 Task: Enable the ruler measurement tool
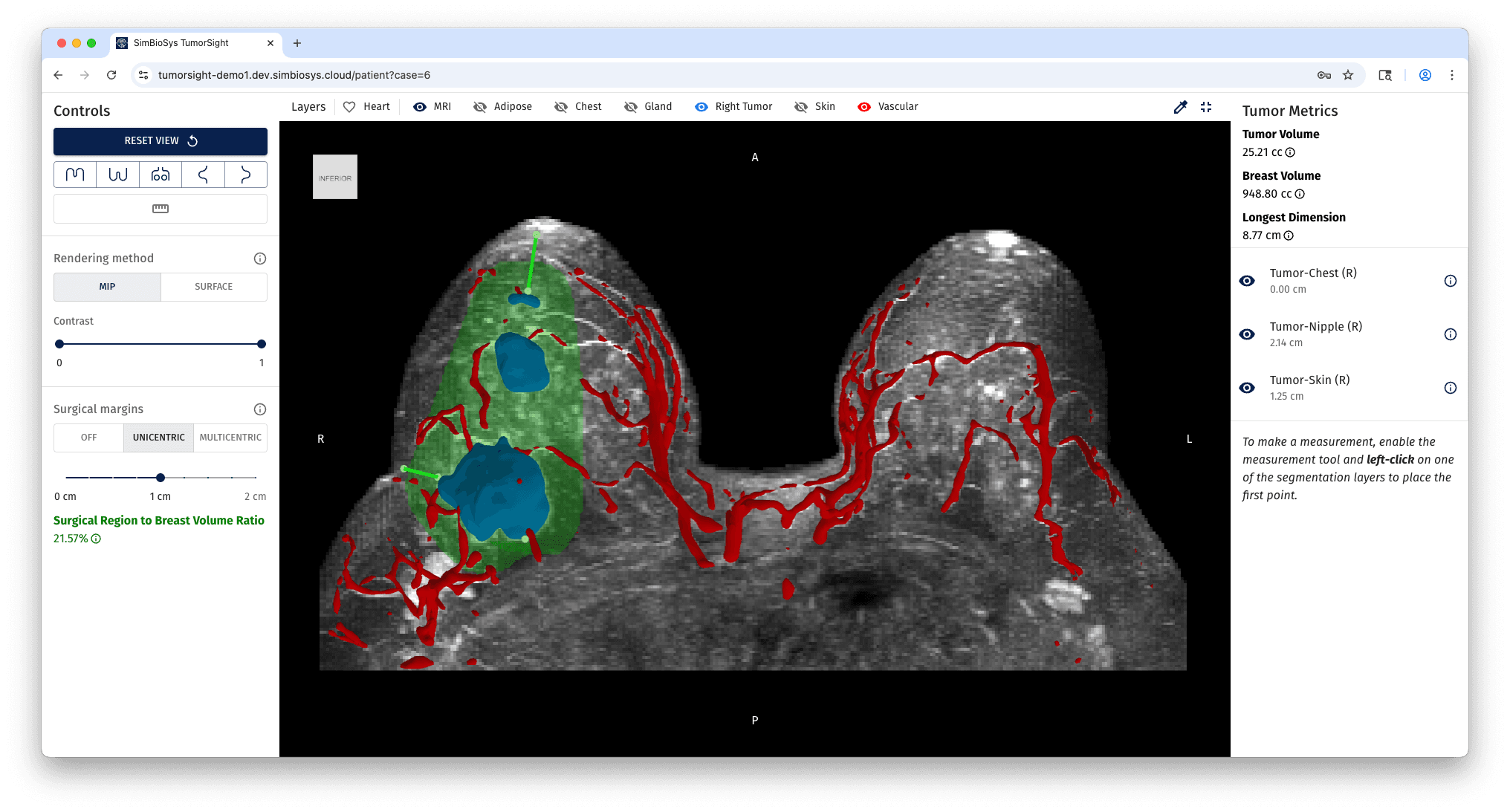pos(161,209)
